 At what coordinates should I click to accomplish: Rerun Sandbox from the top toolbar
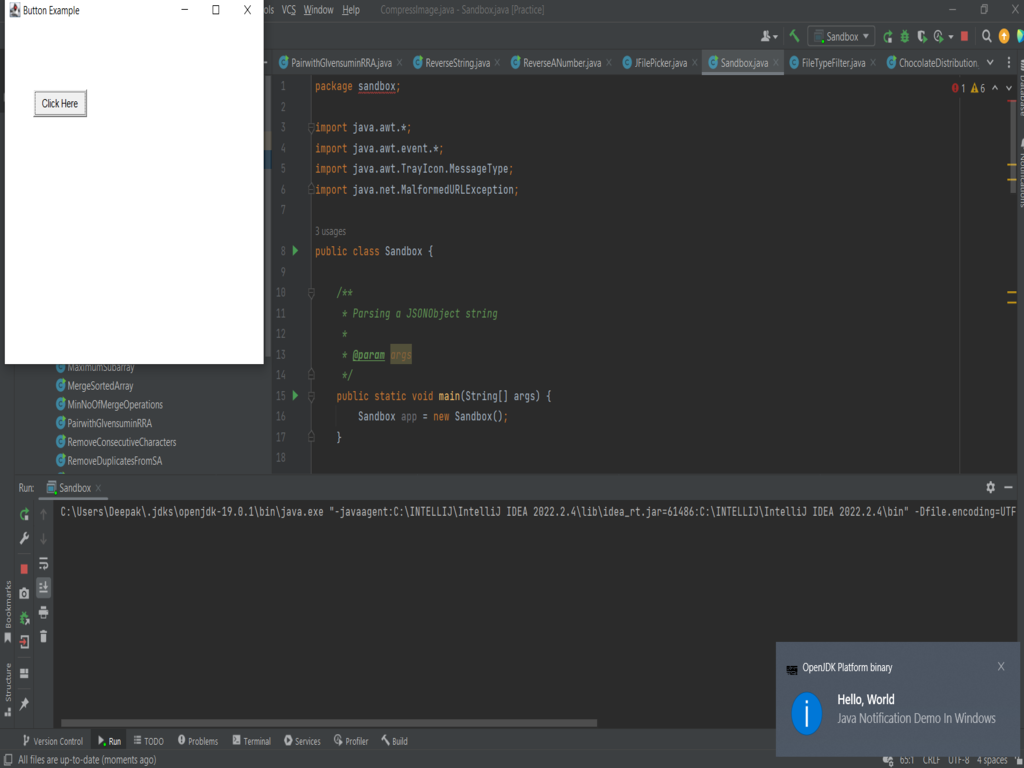click(x=888, y=37)
